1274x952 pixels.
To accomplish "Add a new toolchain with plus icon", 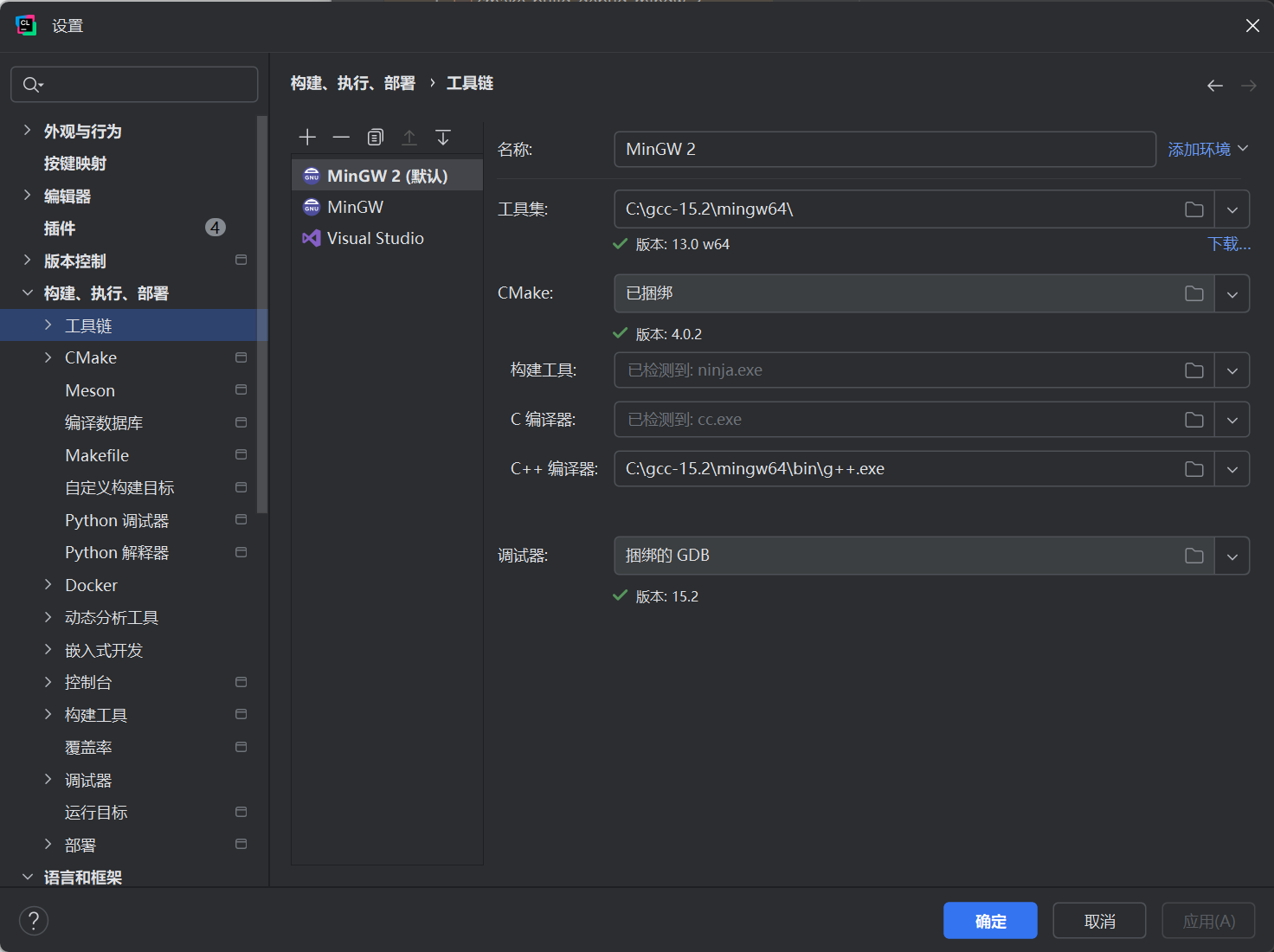I will [x=307, y=138].
